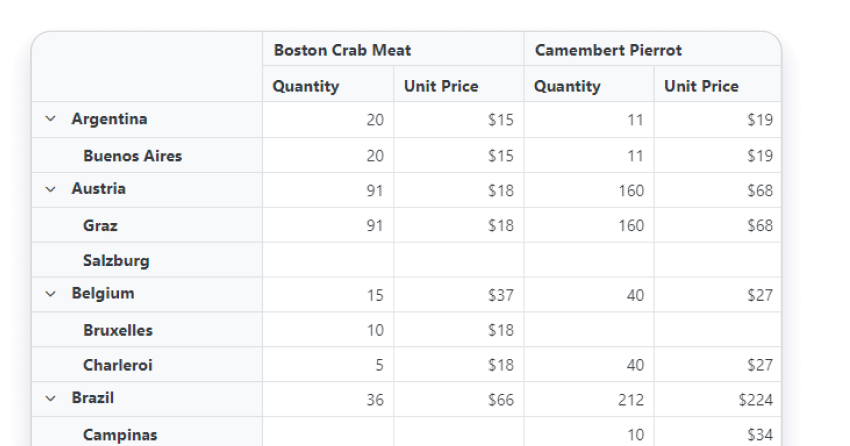Click the Austria country label
850x446 pixels.
click(98, 189)
